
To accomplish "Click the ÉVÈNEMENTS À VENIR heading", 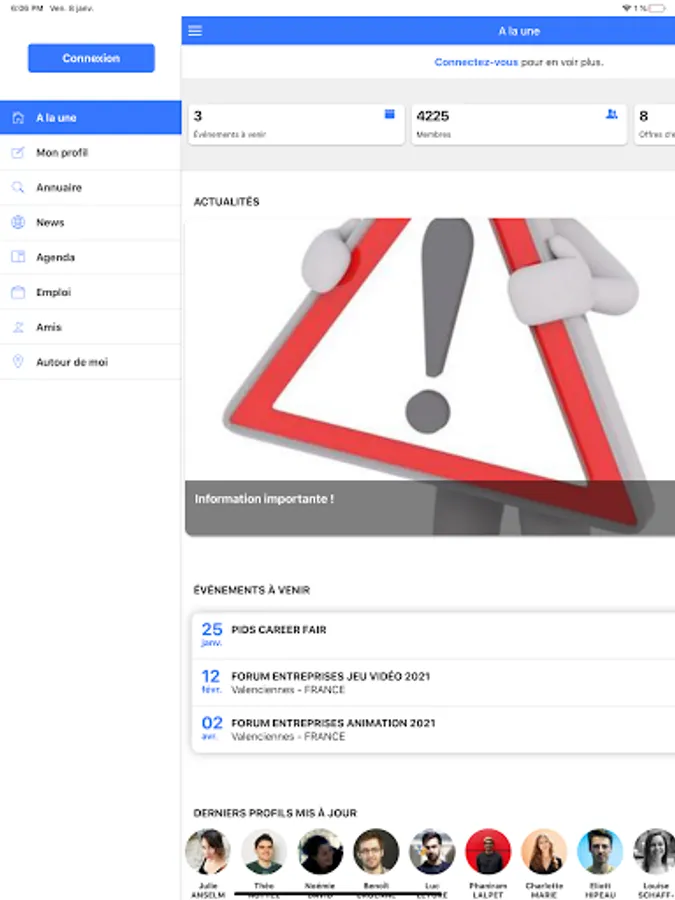I will coord(251,590).
